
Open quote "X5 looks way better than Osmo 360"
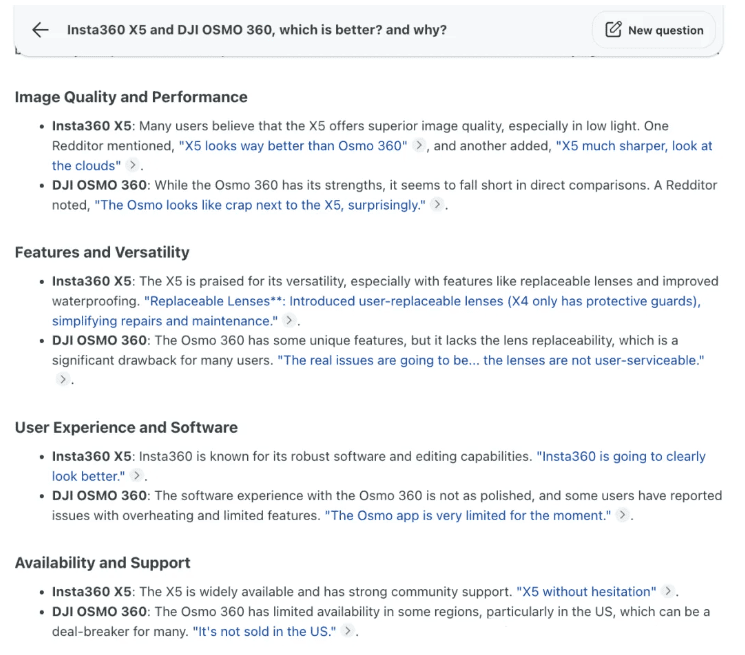293,146
